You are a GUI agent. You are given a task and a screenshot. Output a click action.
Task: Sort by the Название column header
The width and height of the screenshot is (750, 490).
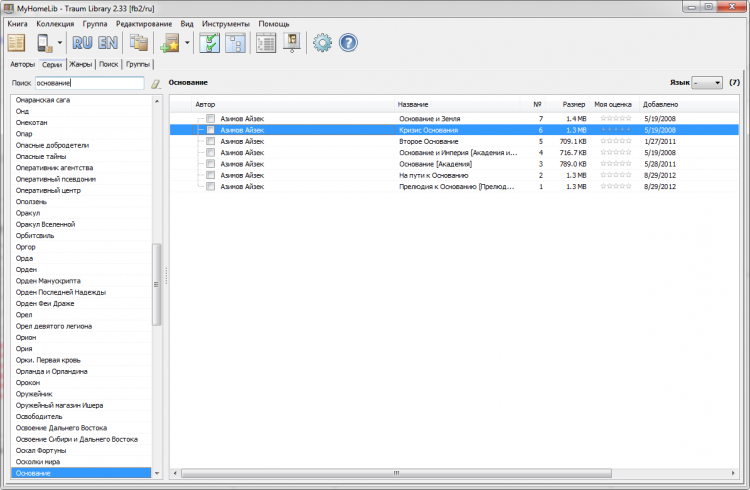coord(457,104)
